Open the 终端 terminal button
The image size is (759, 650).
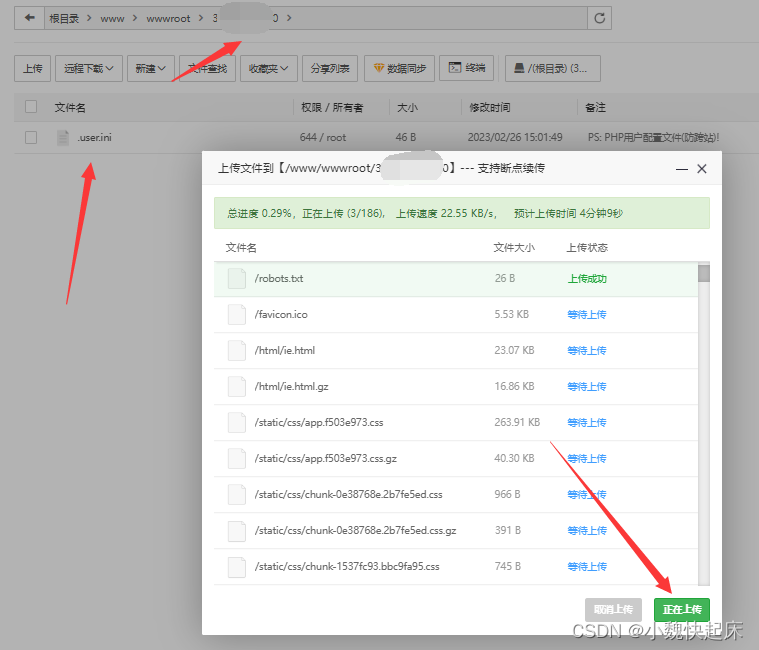coord(467,68)
